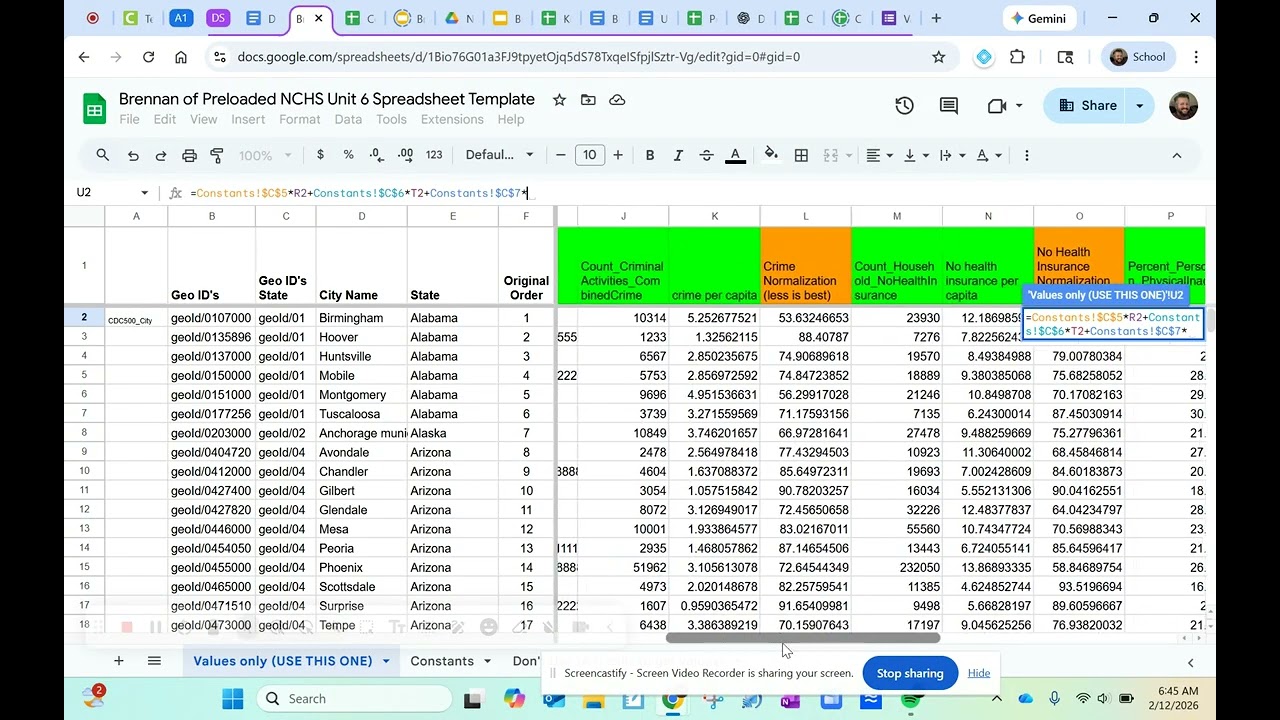The height and width of the screenshot is (720, 1280).
Task: Open text rotation dropdown
Action: 988,155
